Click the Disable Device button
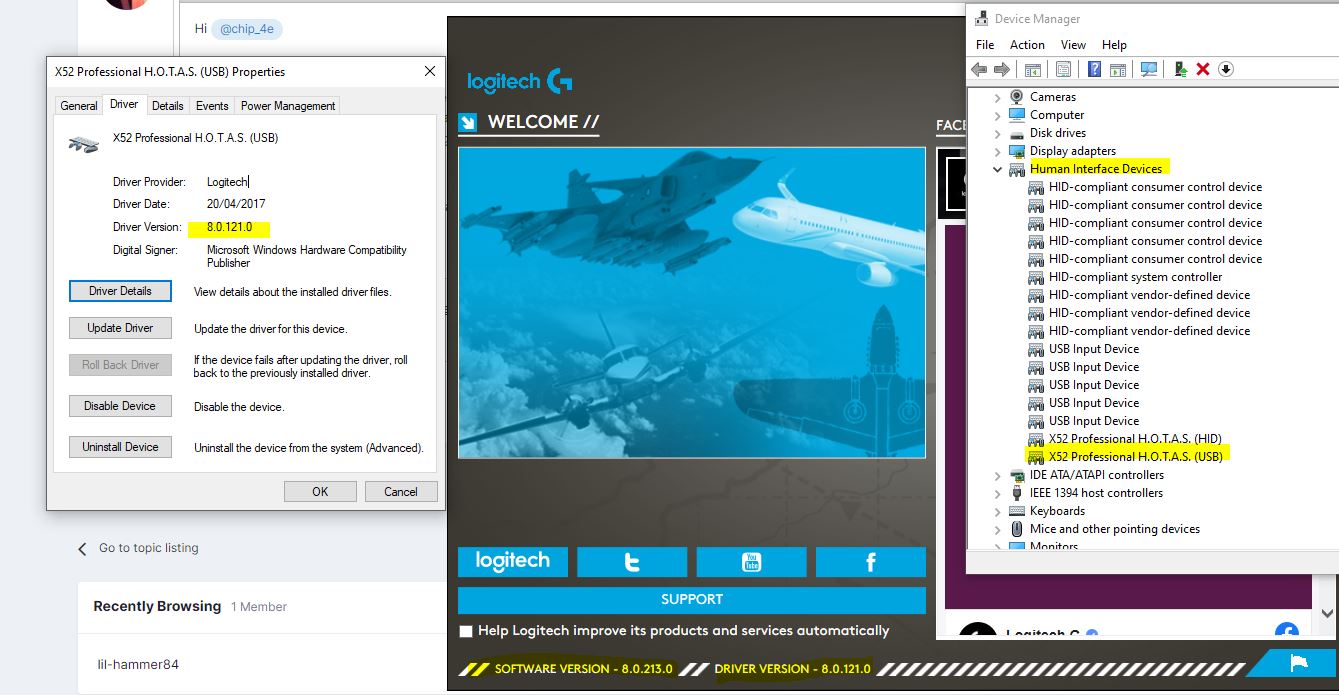This screenshot has width=1339, height=695. [x=120, y=406]
